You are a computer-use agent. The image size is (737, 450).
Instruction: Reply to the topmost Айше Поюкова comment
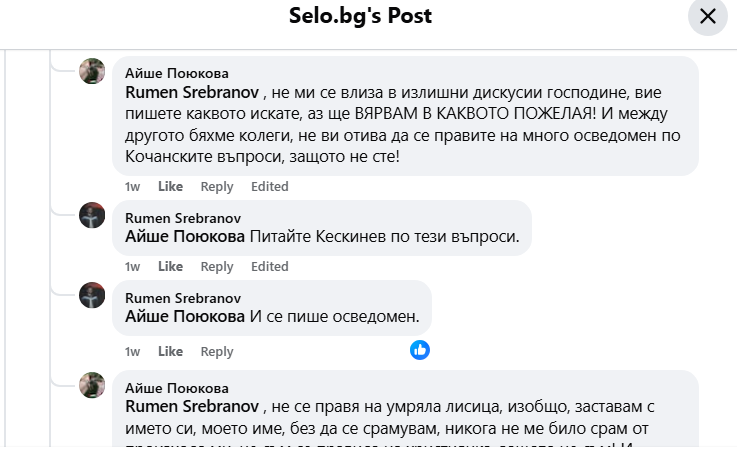pyautogui.click(x=217, y=187)
